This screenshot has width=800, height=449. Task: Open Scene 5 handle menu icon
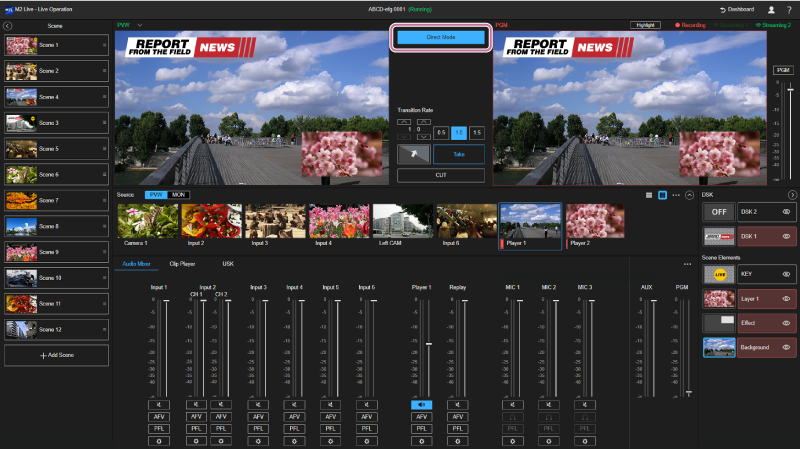[104, 149]
